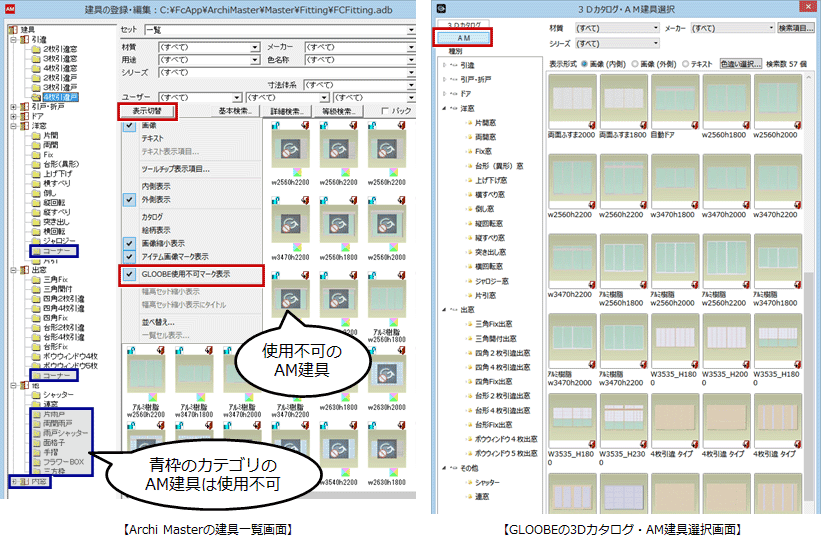Screen dimensions: 821x545
Task: Click the 表示切替 button
Action: (x=147, y=110)
